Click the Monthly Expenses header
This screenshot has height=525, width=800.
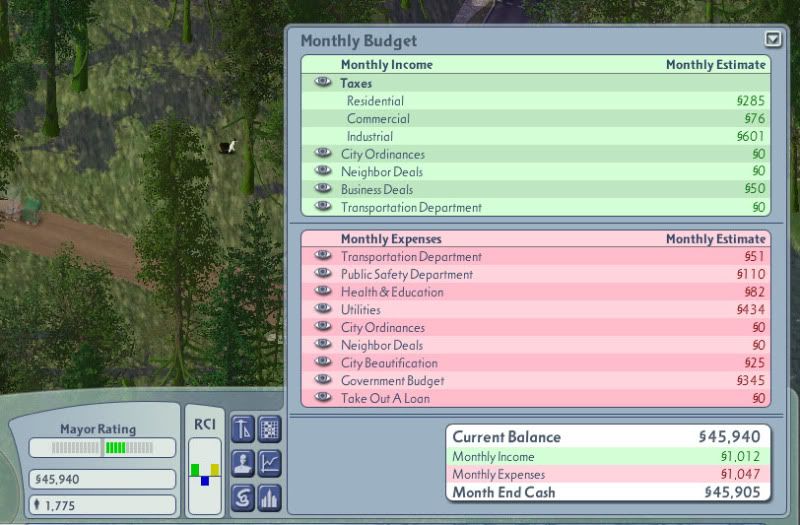tap(391, 239)
